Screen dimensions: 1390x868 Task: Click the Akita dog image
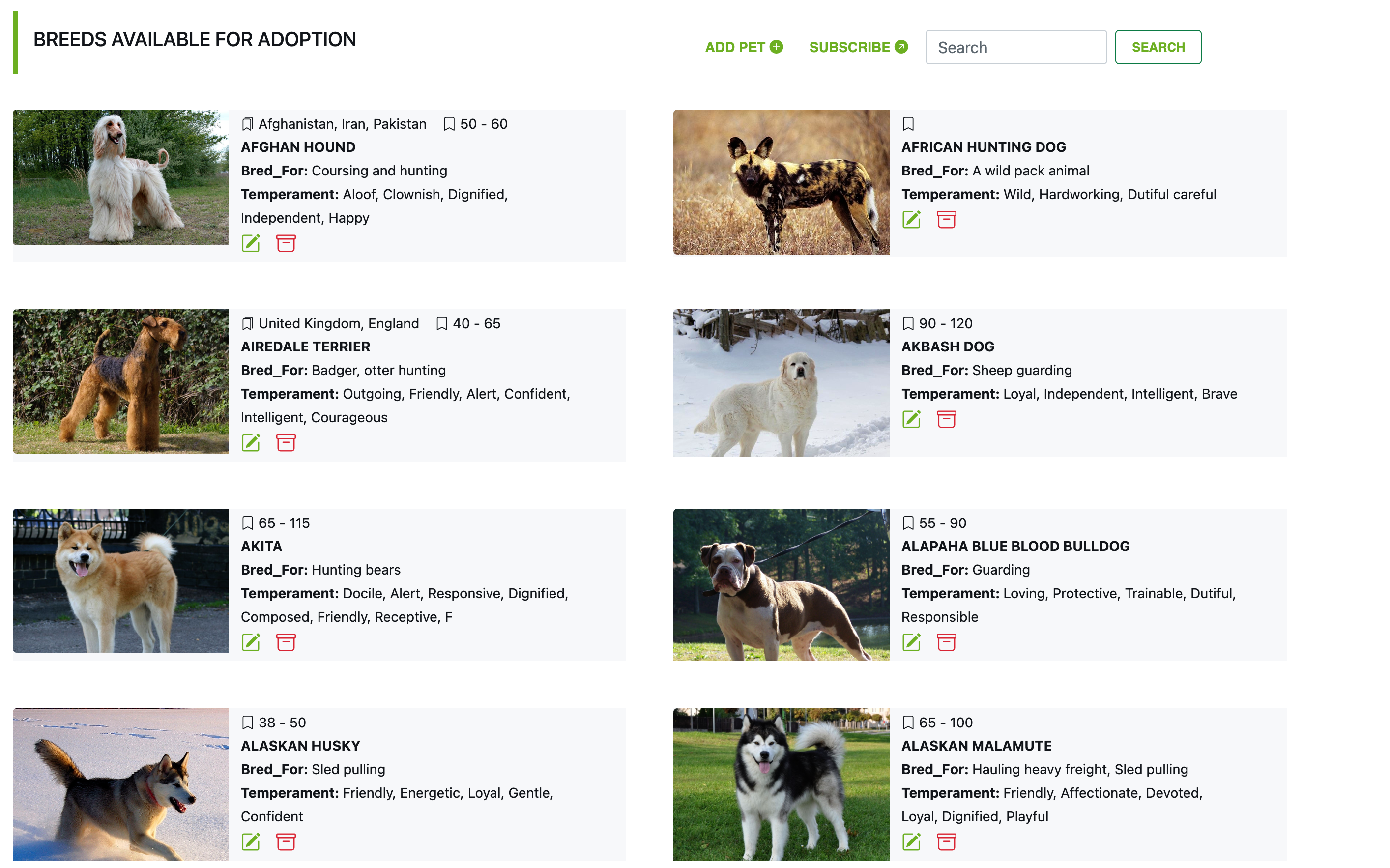pyautogui.click(x=120, y=580)
